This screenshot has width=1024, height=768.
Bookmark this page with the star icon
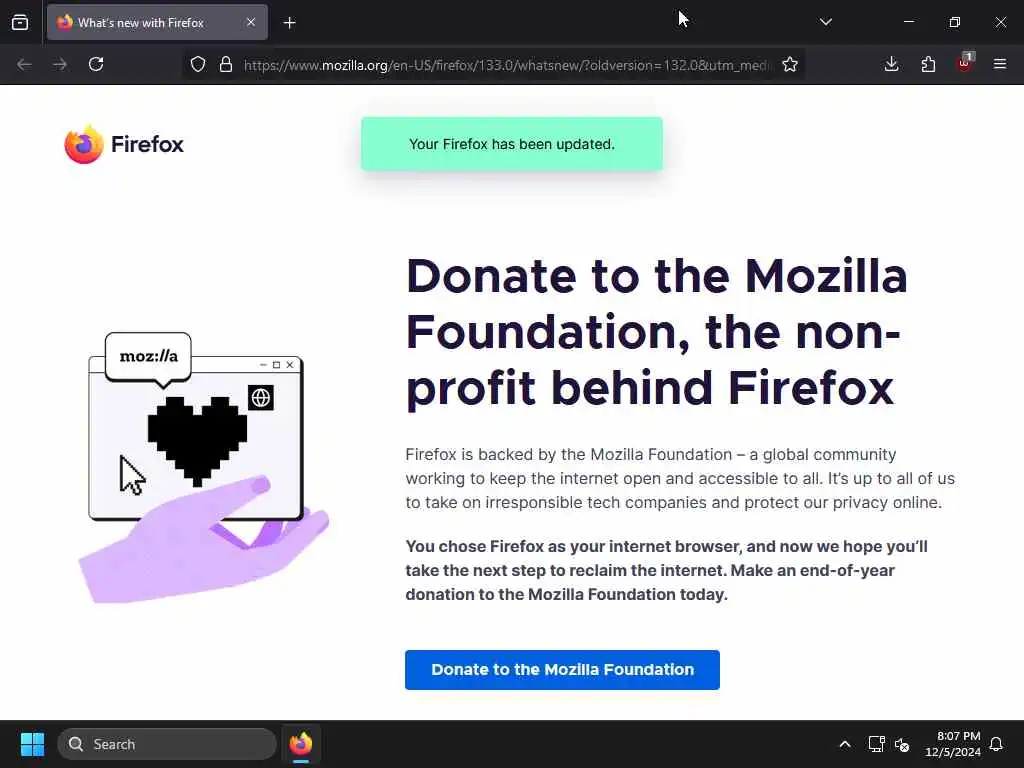790,64
